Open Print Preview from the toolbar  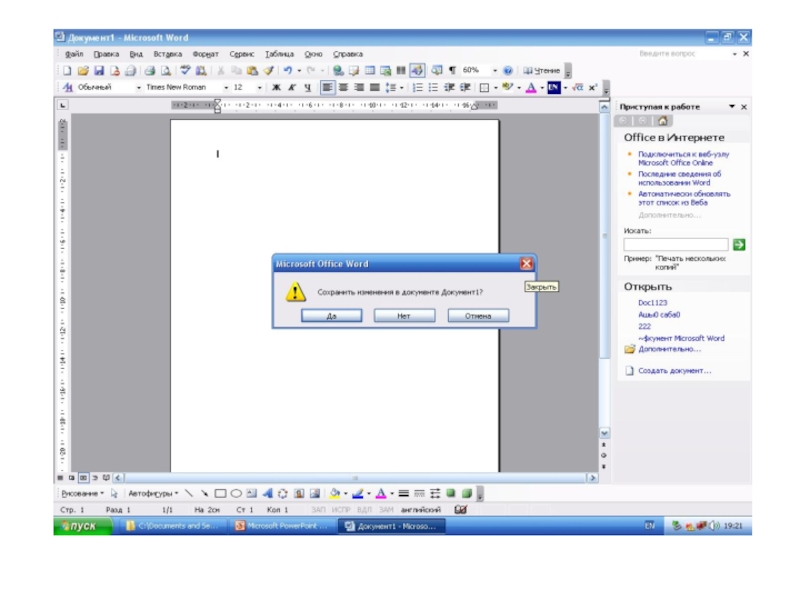pos(166,70)
